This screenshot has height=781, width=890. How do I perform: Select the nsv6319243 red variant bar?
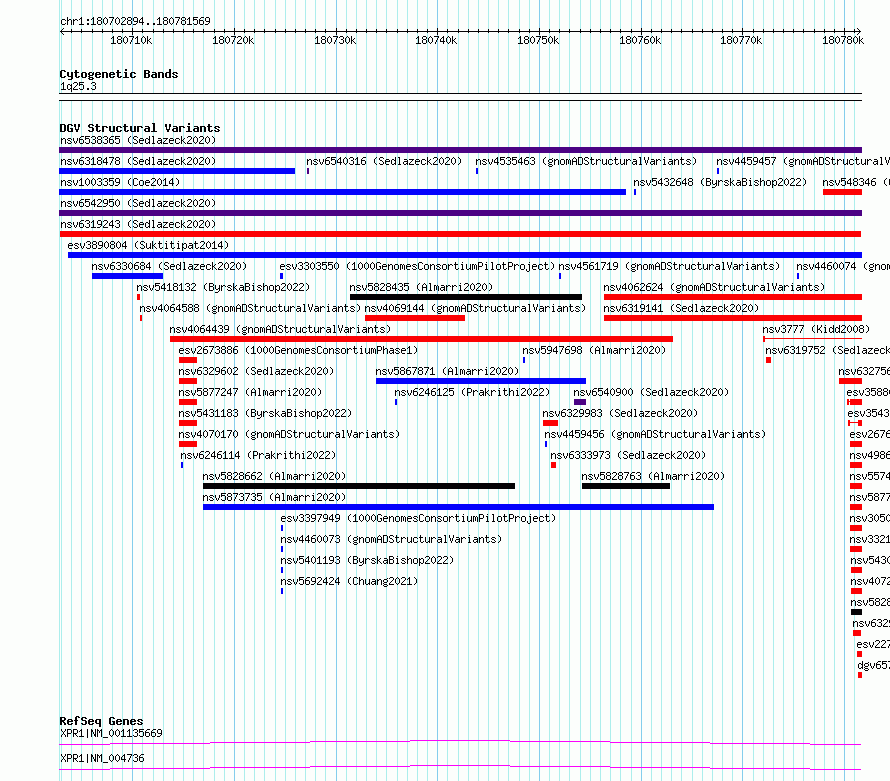point(460,234)
